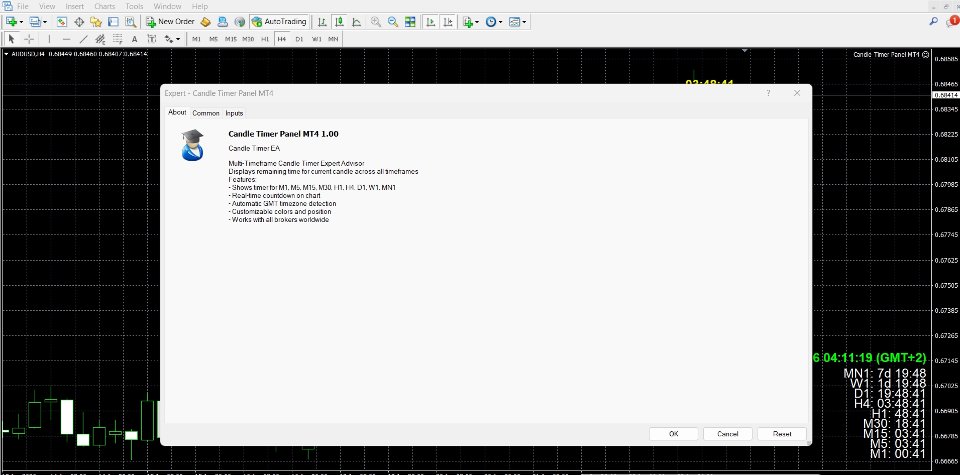Click the Cancel button

[727, 434]
